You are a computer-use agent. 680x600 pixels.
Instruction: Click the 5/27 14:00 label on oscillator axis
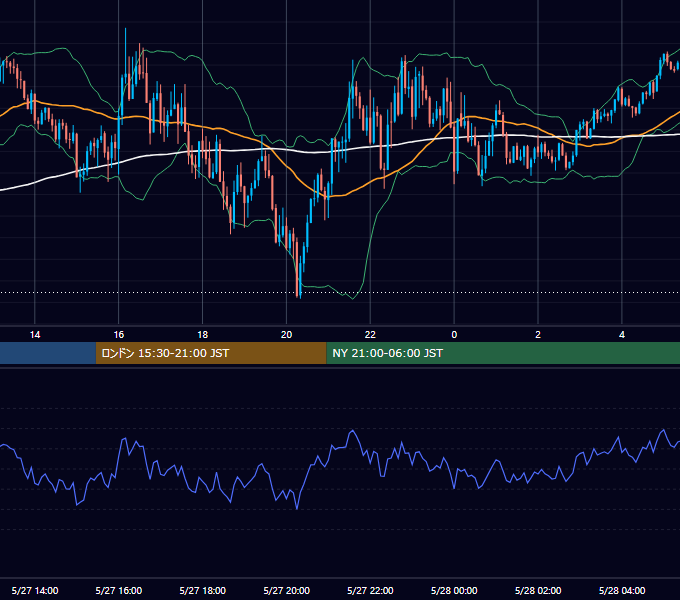click(35, 590)
